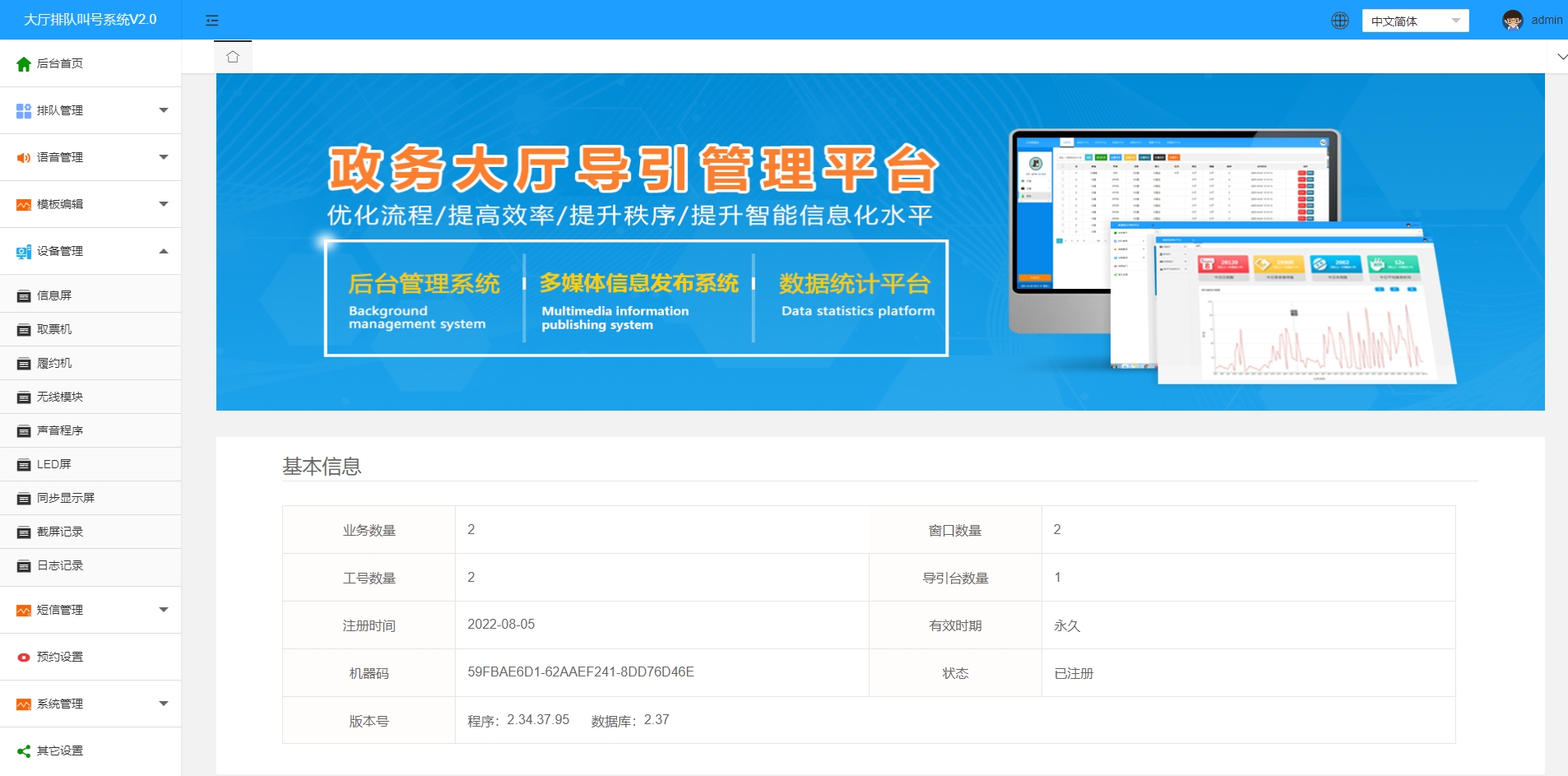Click the 语音管理 speaker icon
Viewport: 1568px width, 776px height.
[24, 158]
